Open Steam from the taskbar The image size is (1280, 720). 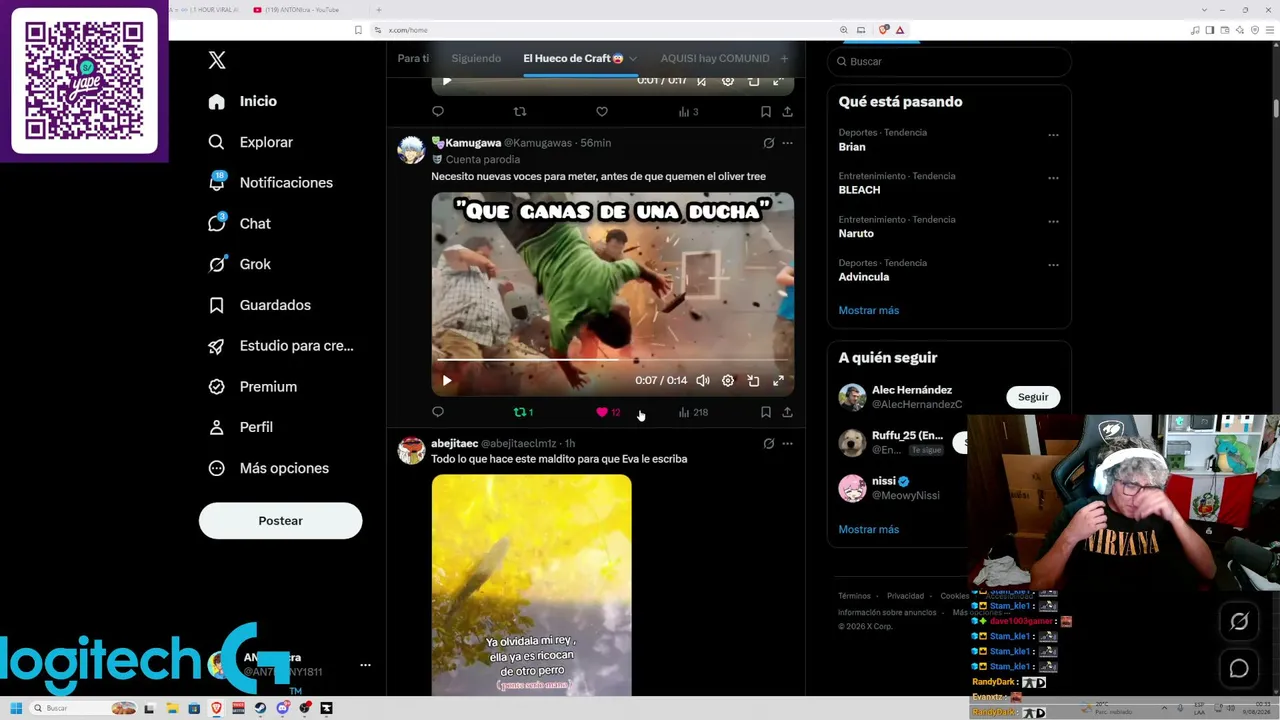(x=260, y=708)
